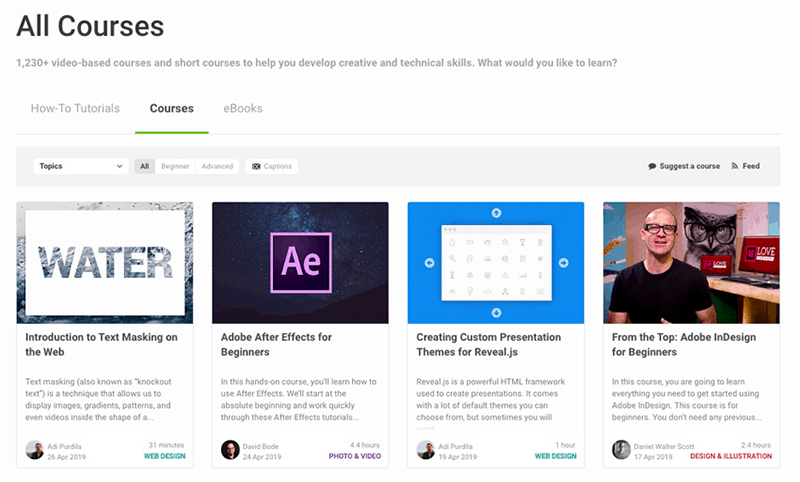Click the right arrow icon in Reveal.js thumbnail
The width and height of the screenshot is (800, 482).
[563, 263]
